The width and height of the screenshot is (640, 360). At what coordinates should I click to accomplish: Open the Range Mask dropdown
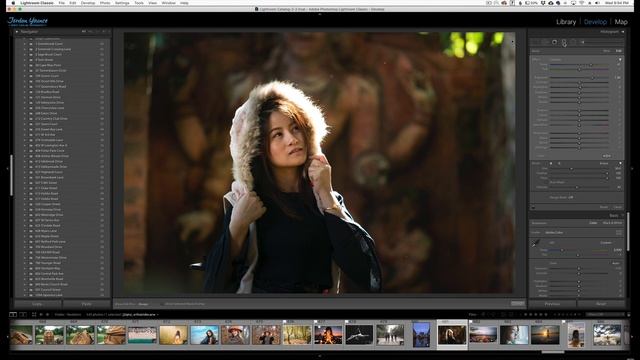[x=571, y=197]
